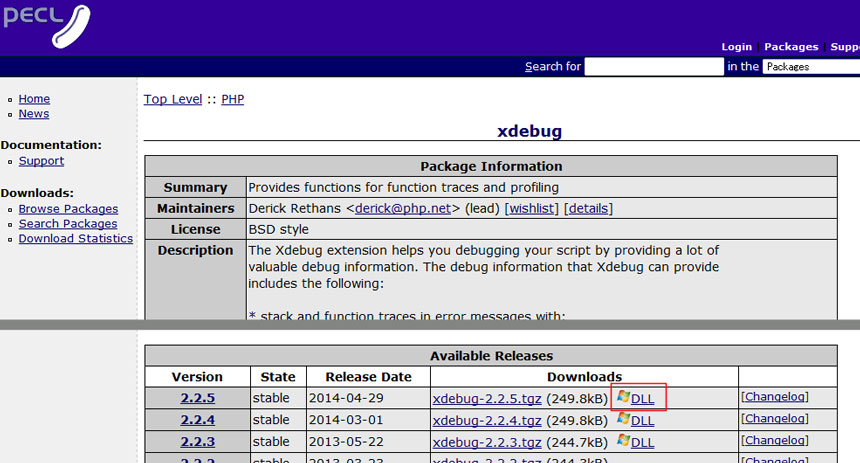This screenshot has height=463, width=860.
Task: Open version 2.2.3 release page
Action: tap(197, 442)
